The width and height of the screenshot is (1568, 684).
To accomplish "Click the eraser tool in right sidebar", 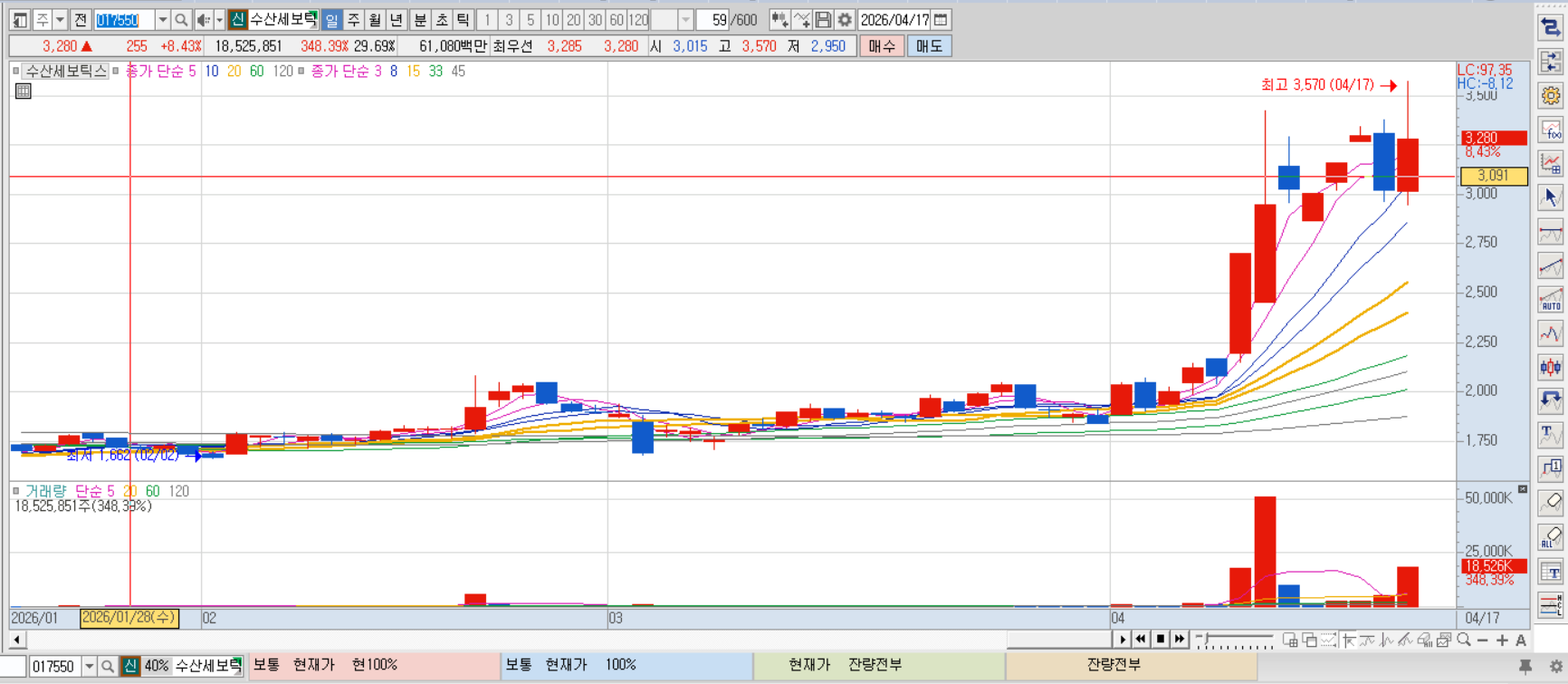I will 1551,502.
